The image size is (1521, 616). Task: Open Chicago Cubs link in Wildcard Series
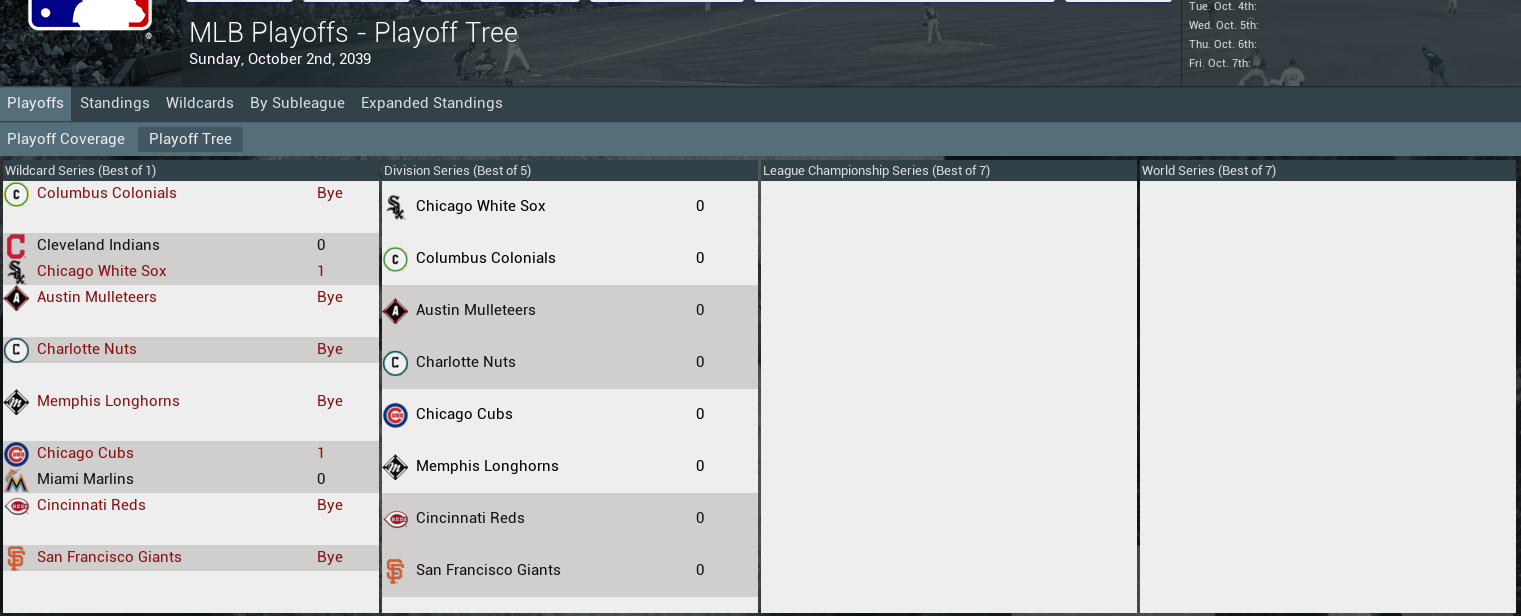[x=85, y=453]
